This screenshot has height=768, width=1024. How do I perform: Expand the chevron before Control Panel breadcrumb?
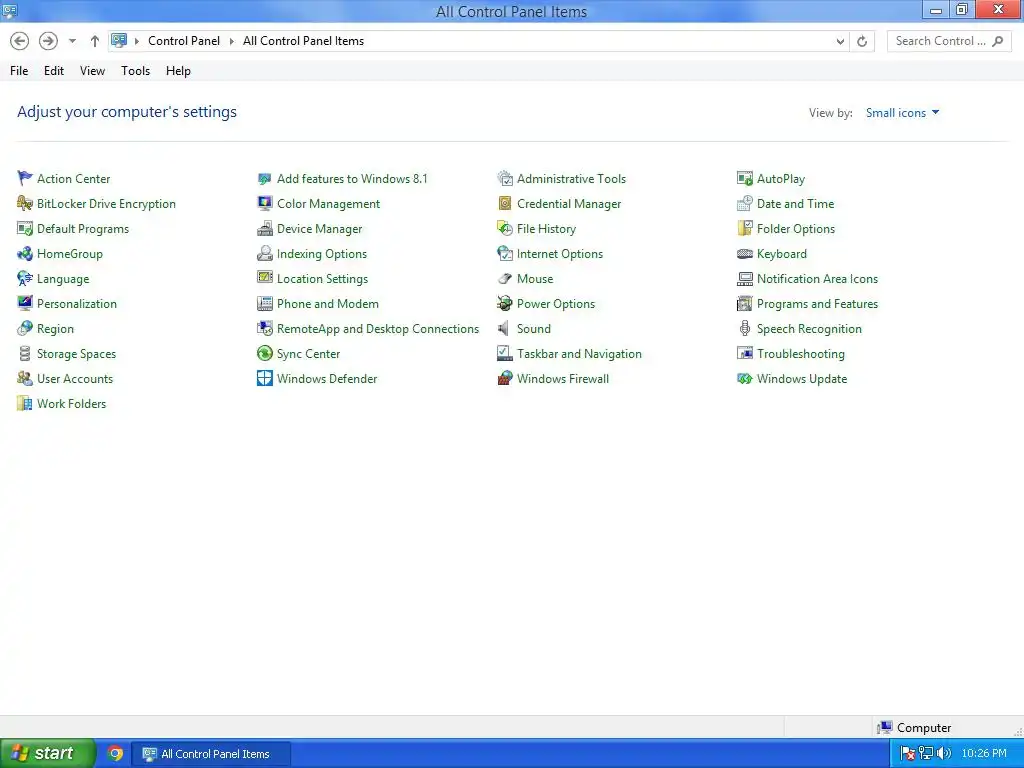tap(136, 41)
